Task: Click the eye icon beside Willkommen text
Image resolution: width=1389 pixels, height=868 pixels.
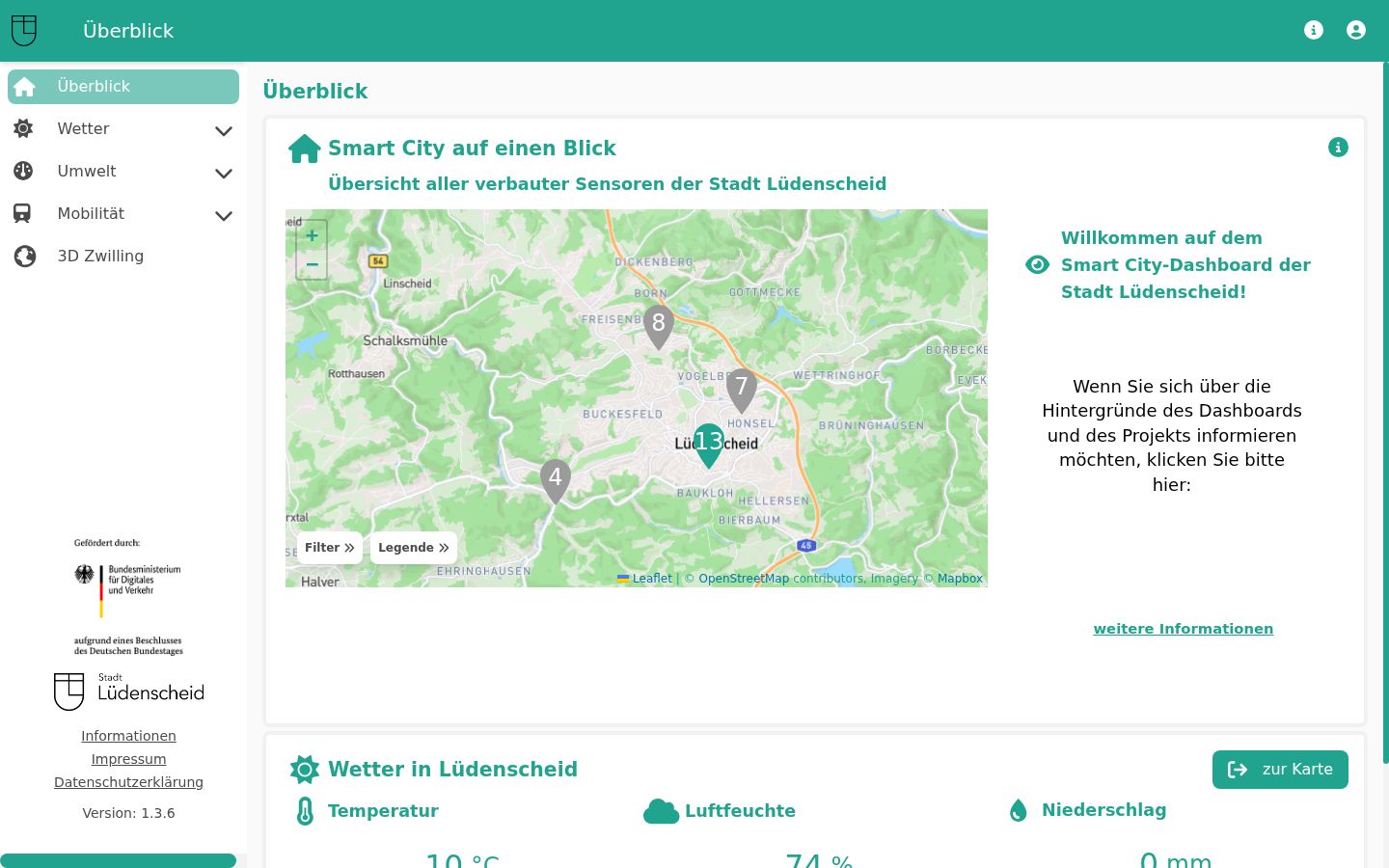Action: [x=1037, y=264]
